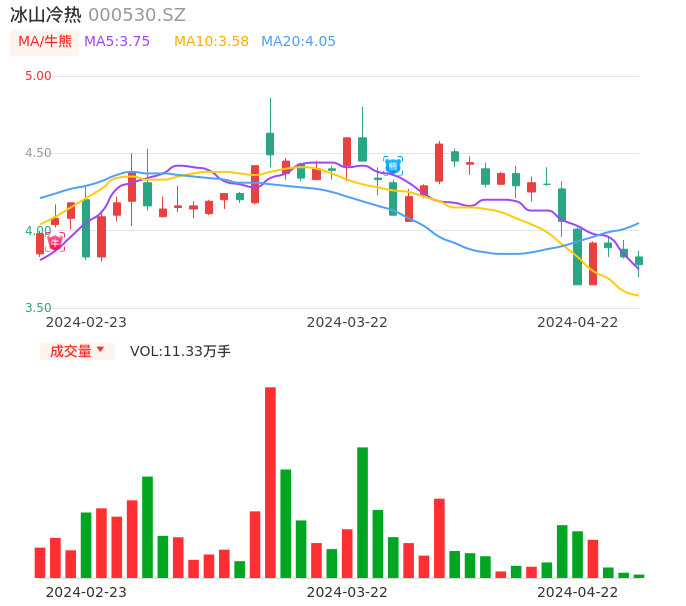Viewport: 686px width, 606px height.
Task: Click the MA/牛熊 indicator button
Action: [x=45, y=42]
